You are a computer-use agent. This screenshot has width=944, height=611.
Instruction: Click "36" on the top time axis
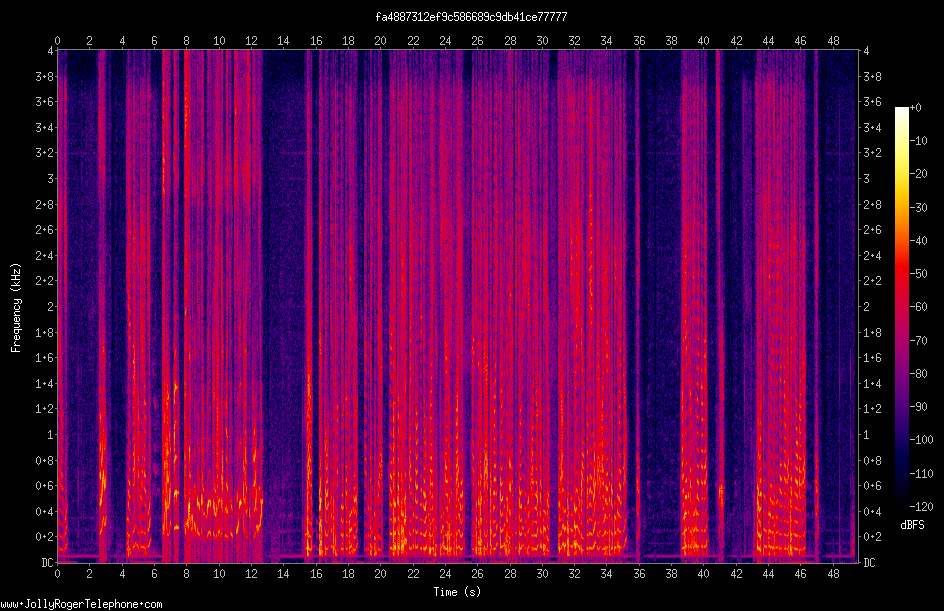[x=639, y=41]
